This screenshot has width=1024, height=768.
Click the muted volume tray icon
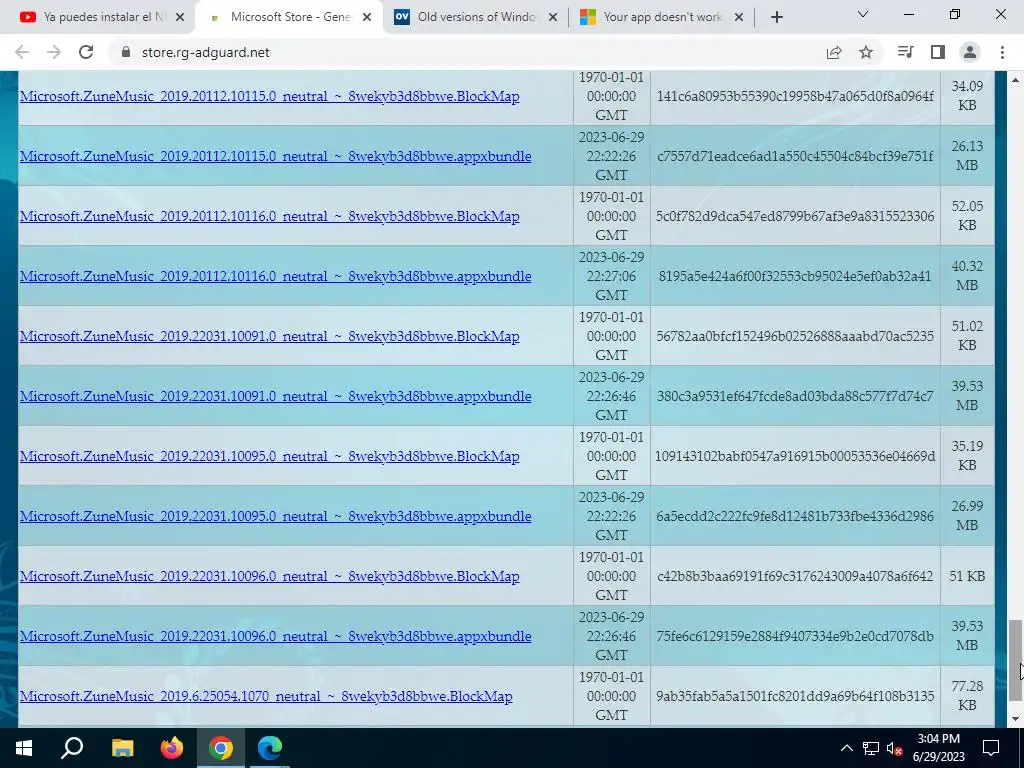895,748
